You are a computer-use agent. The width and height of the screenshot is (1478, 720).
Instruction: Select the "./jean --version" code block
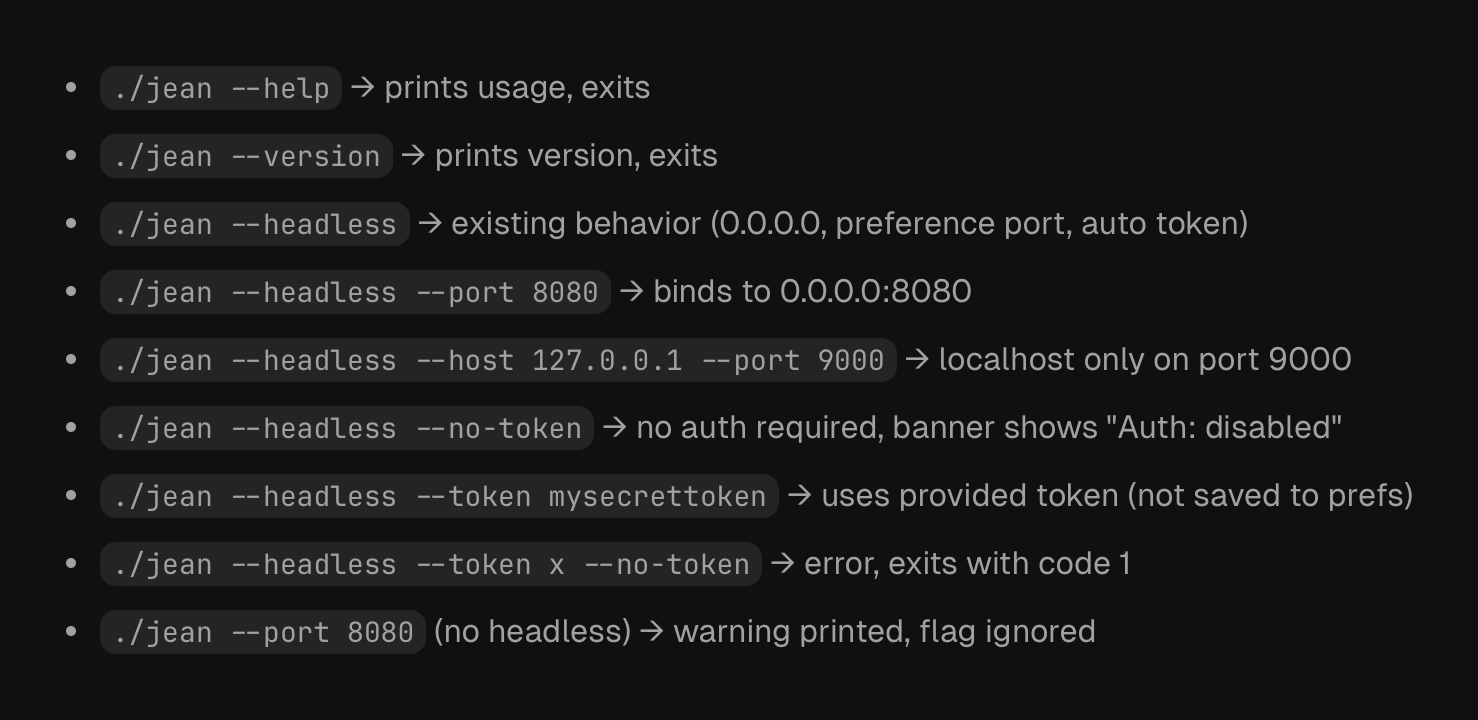[246, 156]
